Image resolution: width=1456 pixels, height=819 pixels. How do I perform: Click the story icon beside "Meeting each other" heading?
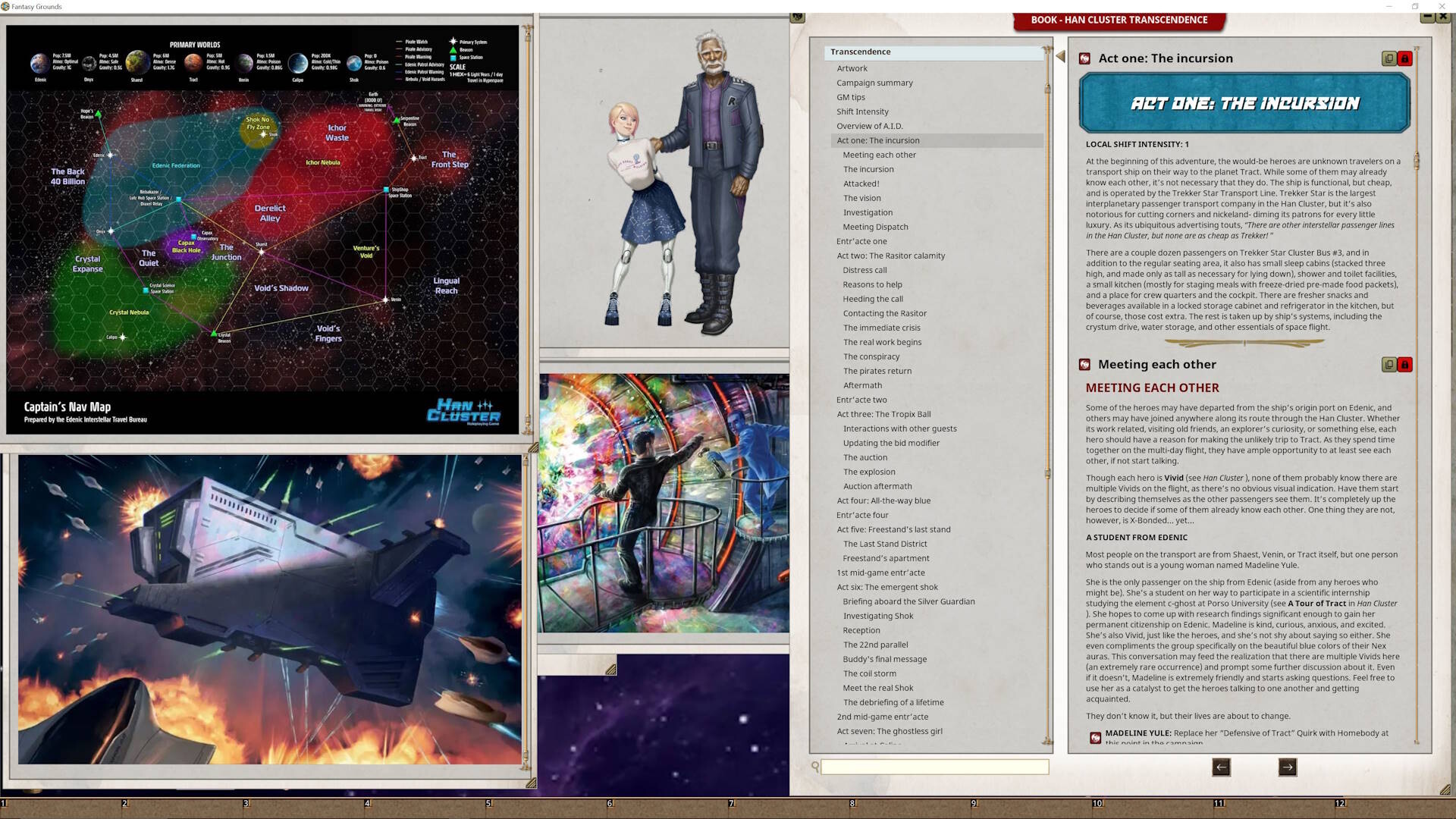tap(1083, 365)
